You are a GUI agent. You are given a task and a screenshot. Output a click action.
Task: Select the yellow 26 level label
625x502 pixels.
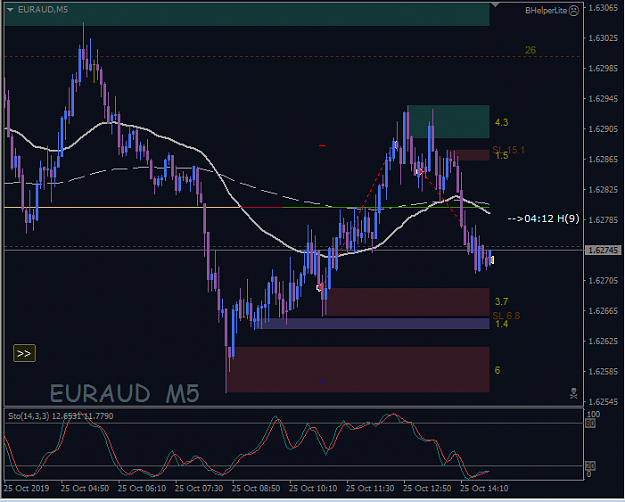click(x=530, y=50)
